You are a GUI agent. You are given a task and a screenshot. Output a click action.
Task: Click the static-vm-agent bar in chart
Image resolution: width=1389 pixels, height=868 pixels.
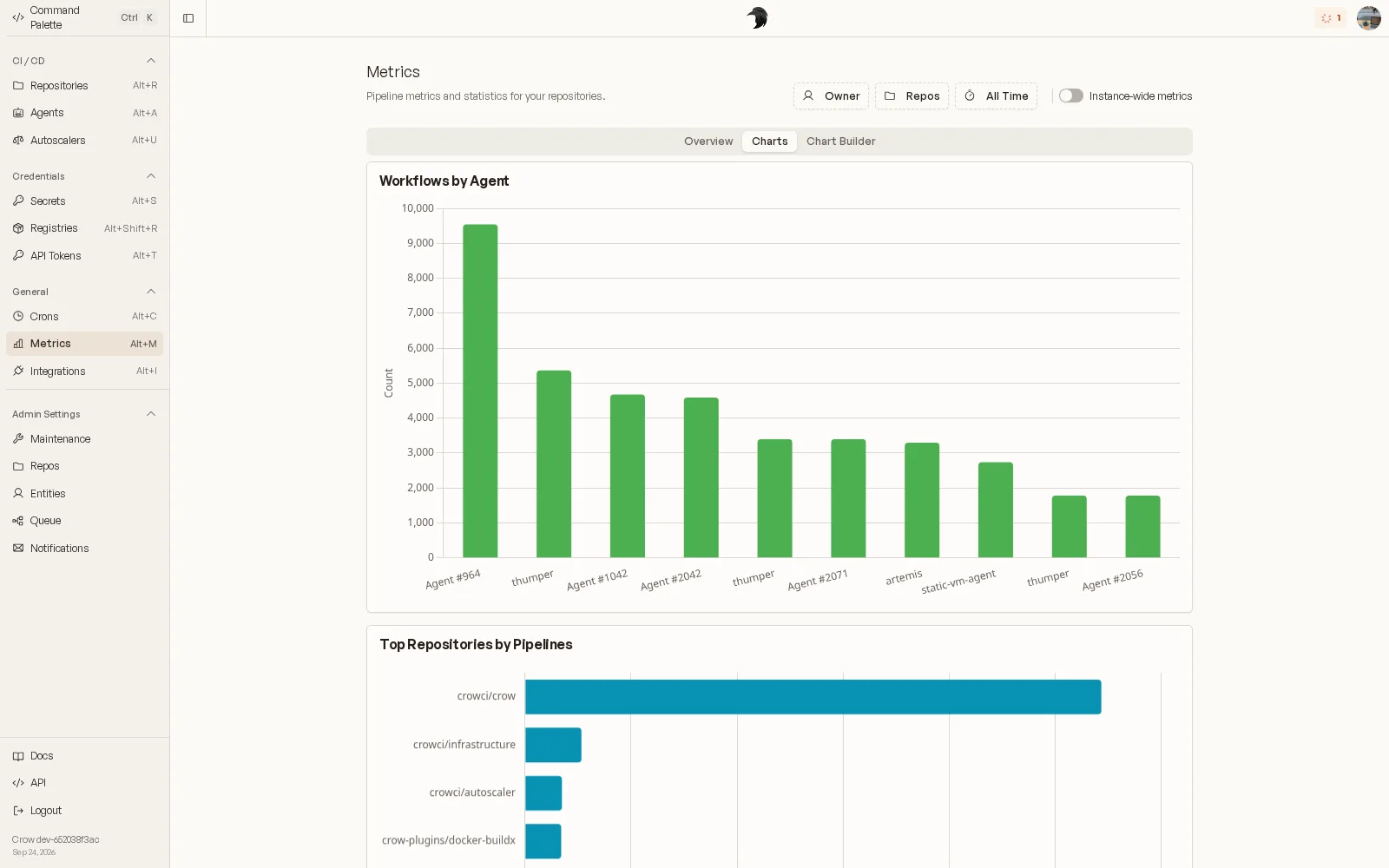point(996,510)
